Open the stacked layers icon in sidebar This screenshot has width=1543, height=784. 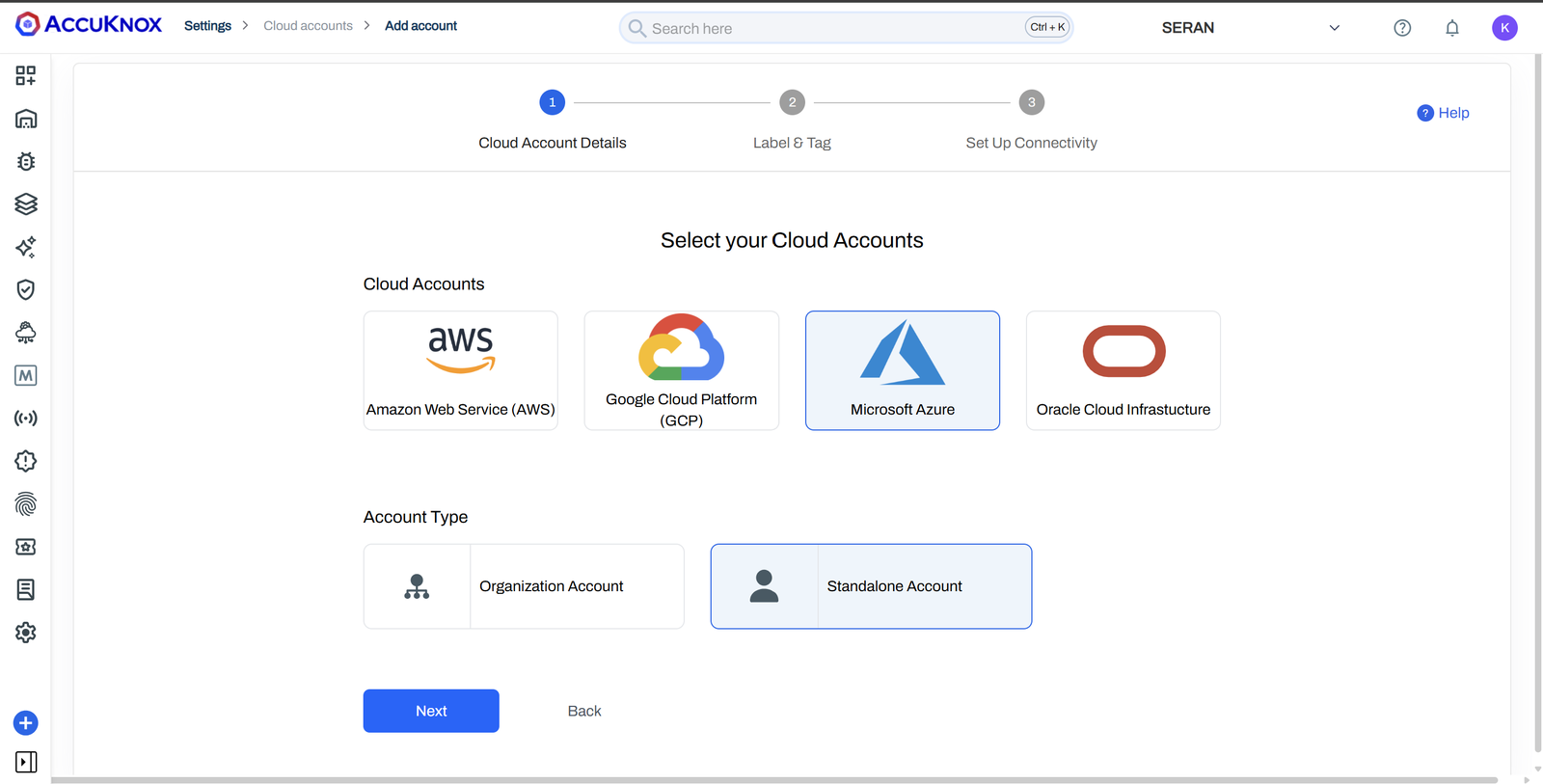pyautogui.click(x=26, y=204)
